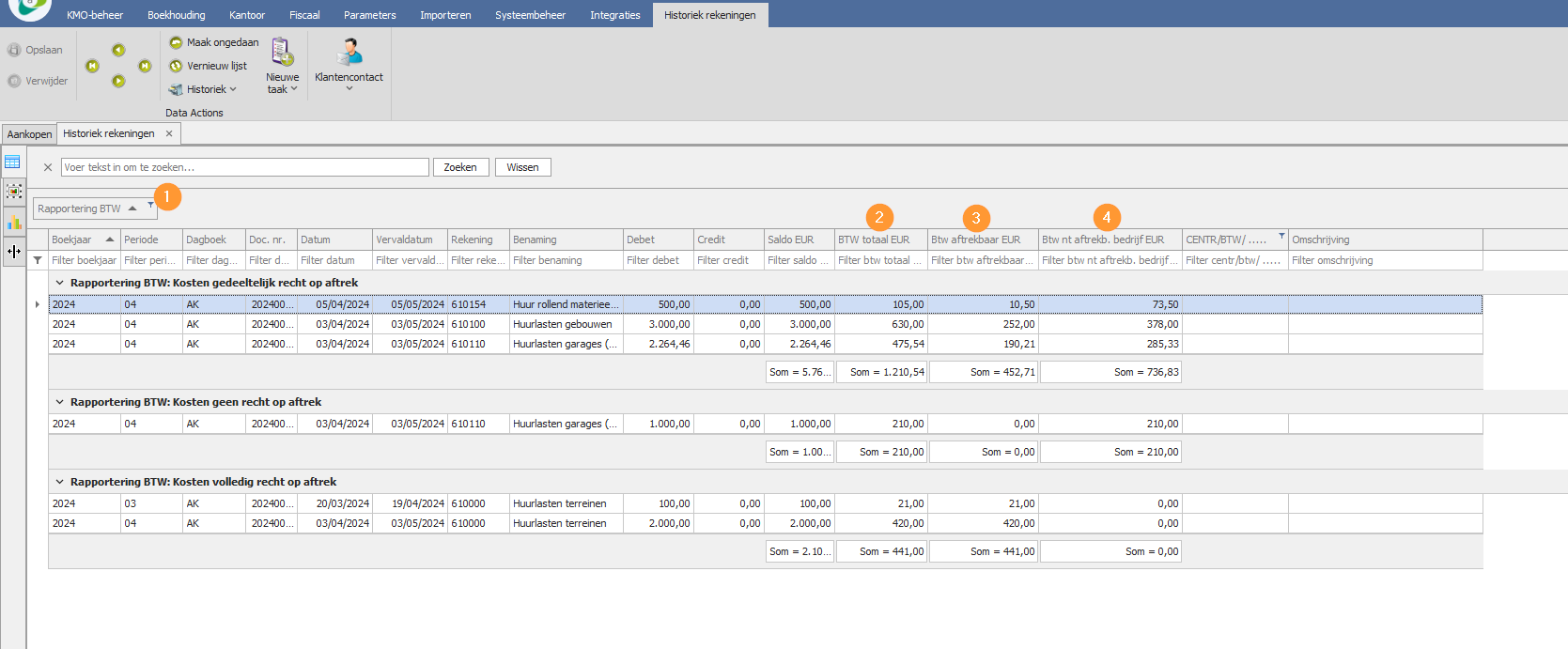This screenshot has height=649, width=1568.
Task: Open chart view in the sidebar
Action: (x=13, y=223)
